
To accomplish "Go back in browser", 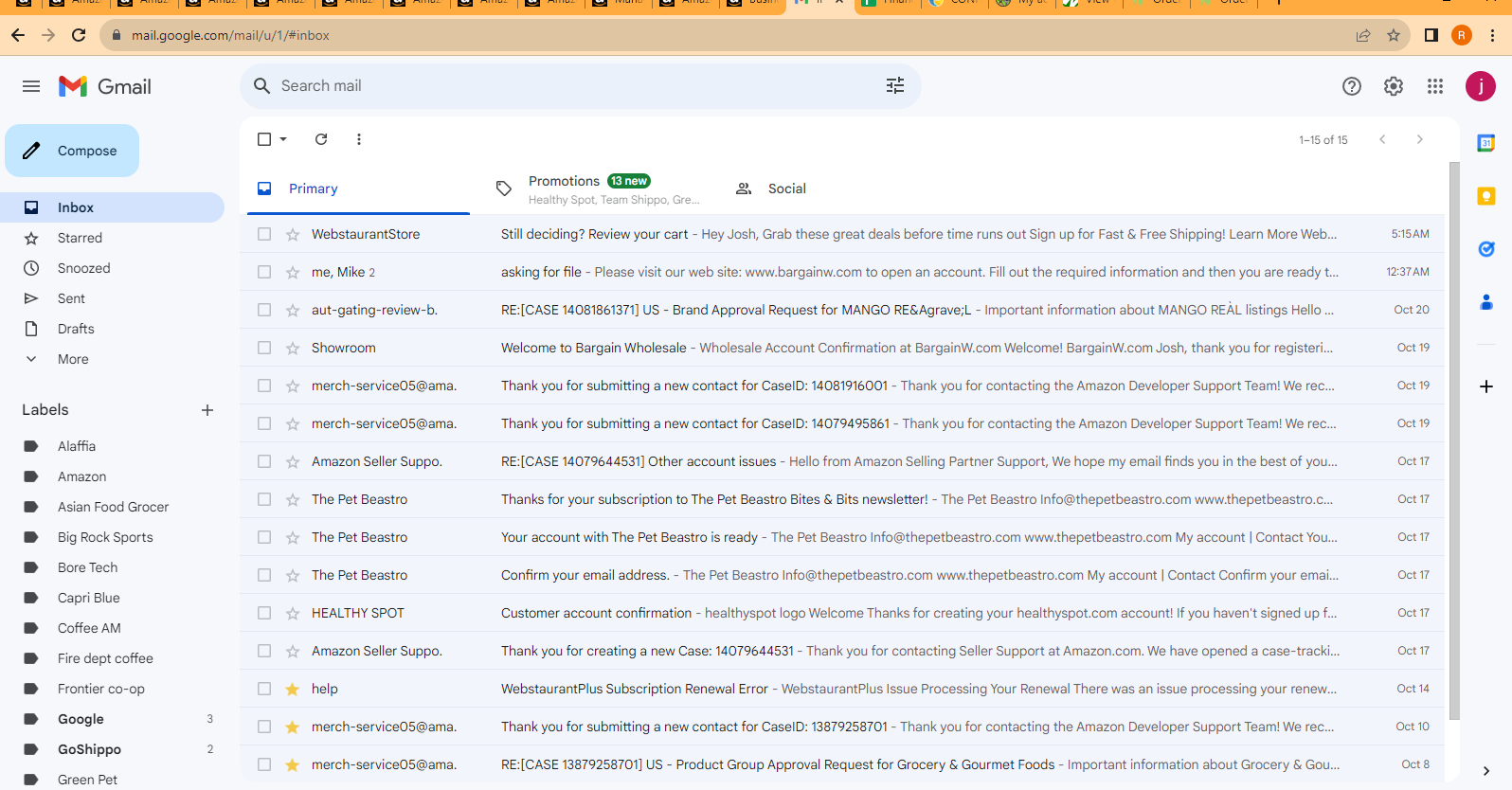I will [x=18, y=35].
